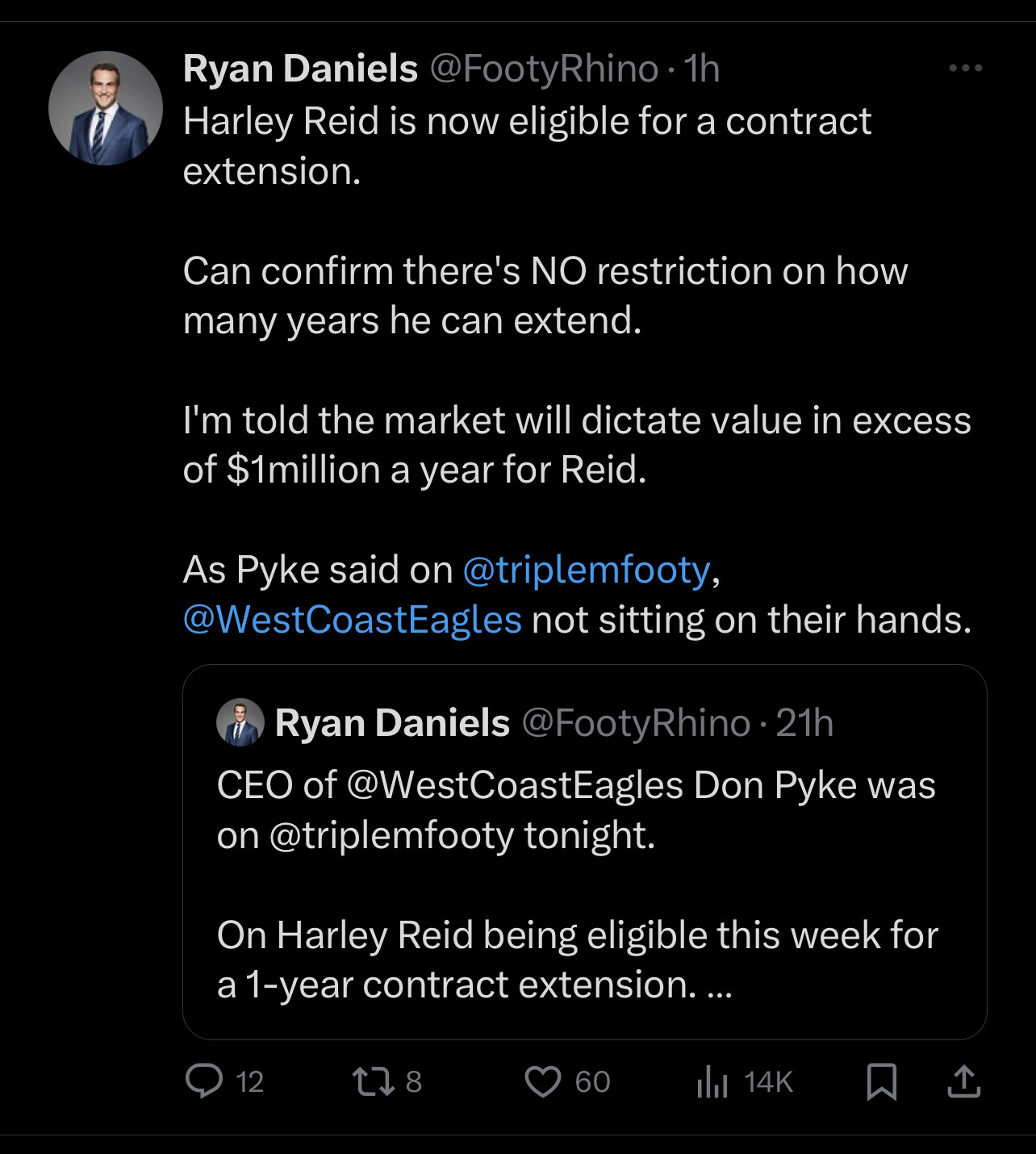Open the 1h timestamp of the tweet
Viewport: 1036px width, 1154px height.
coord(701,69)
